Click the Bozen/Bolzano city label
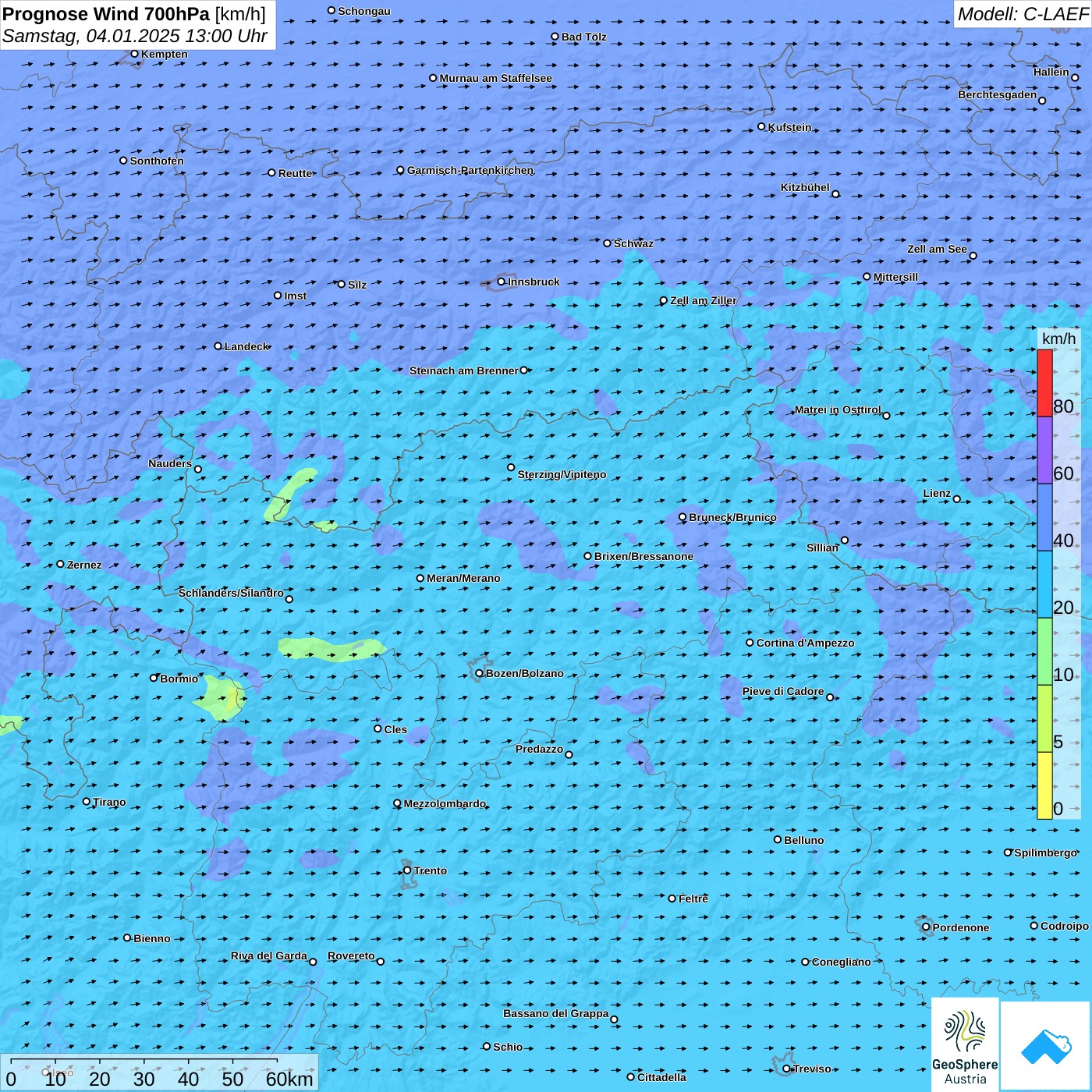 click(524, 673)
